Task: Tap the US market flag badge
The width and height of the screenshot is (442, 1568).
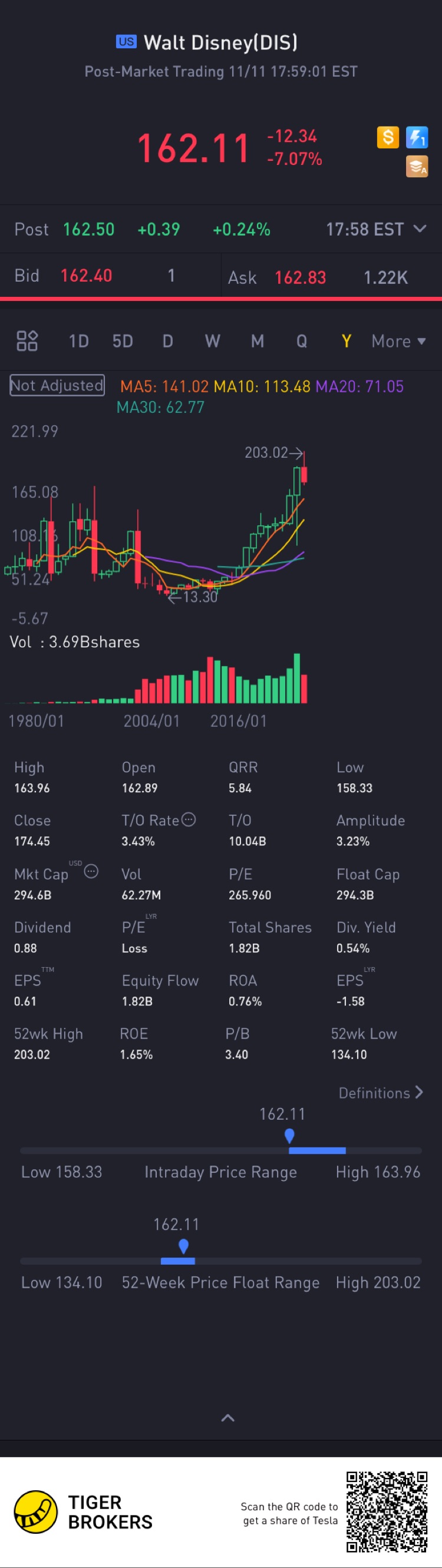Action: point(126,42)
